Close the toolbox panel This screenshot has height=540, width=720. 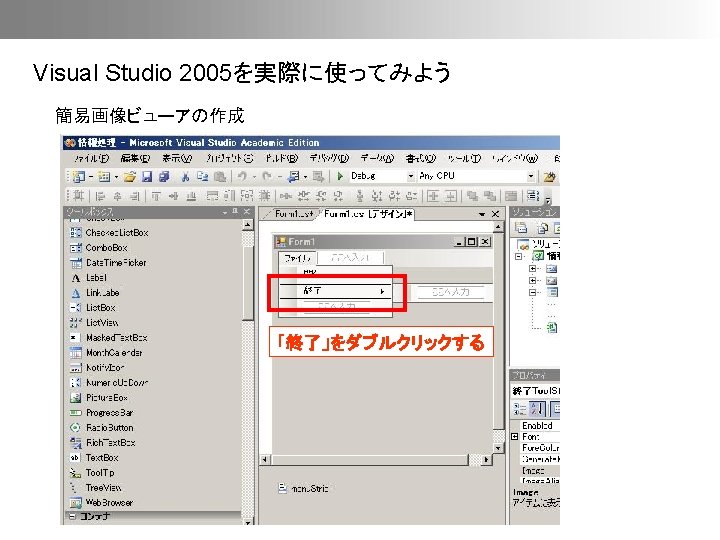[247, 211]
